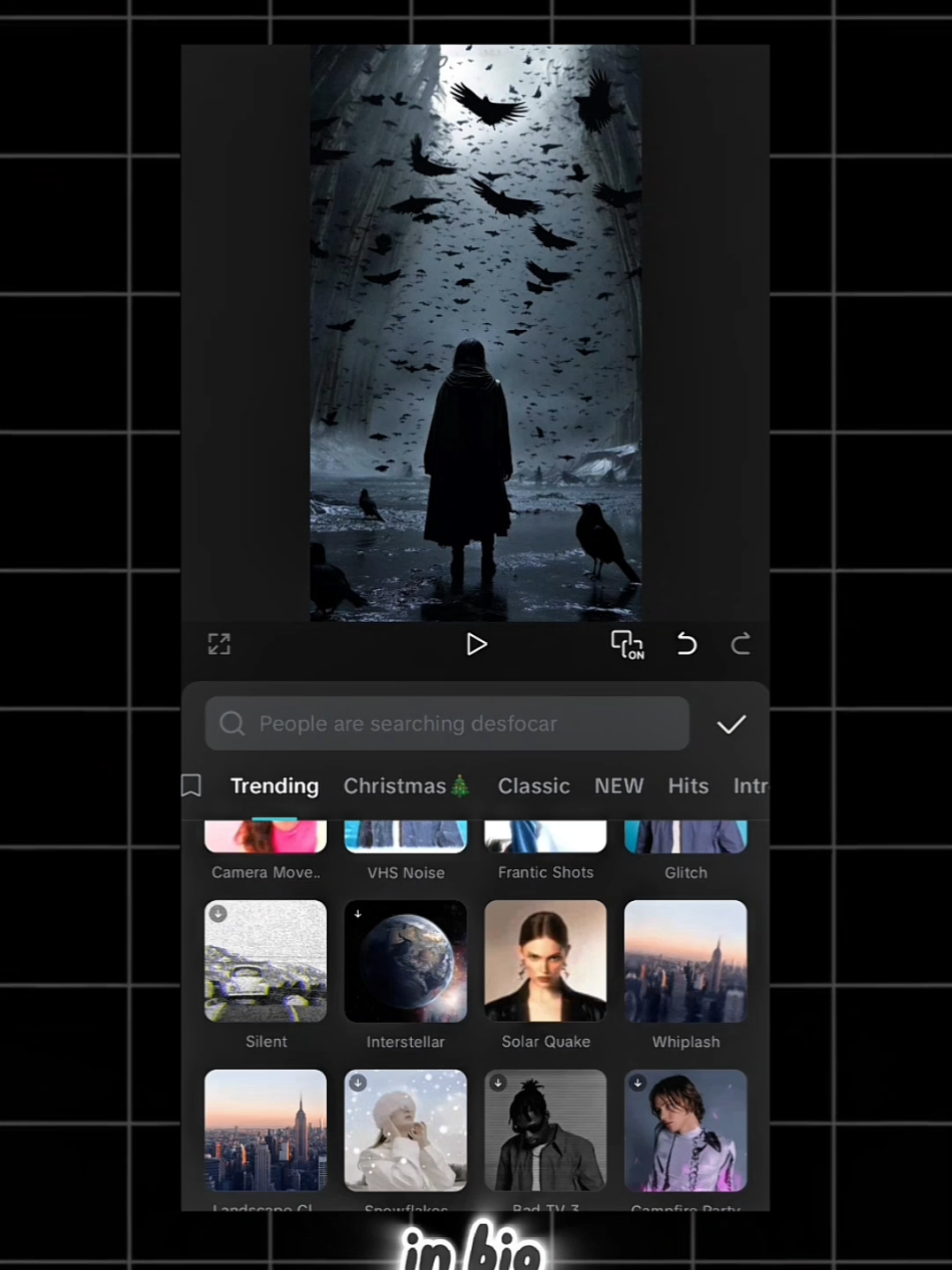Choose the Campfire Party effect thumbnail
Viewport: 952px width, 1270px height.
pyautogui.click(x=686, y=1130)
